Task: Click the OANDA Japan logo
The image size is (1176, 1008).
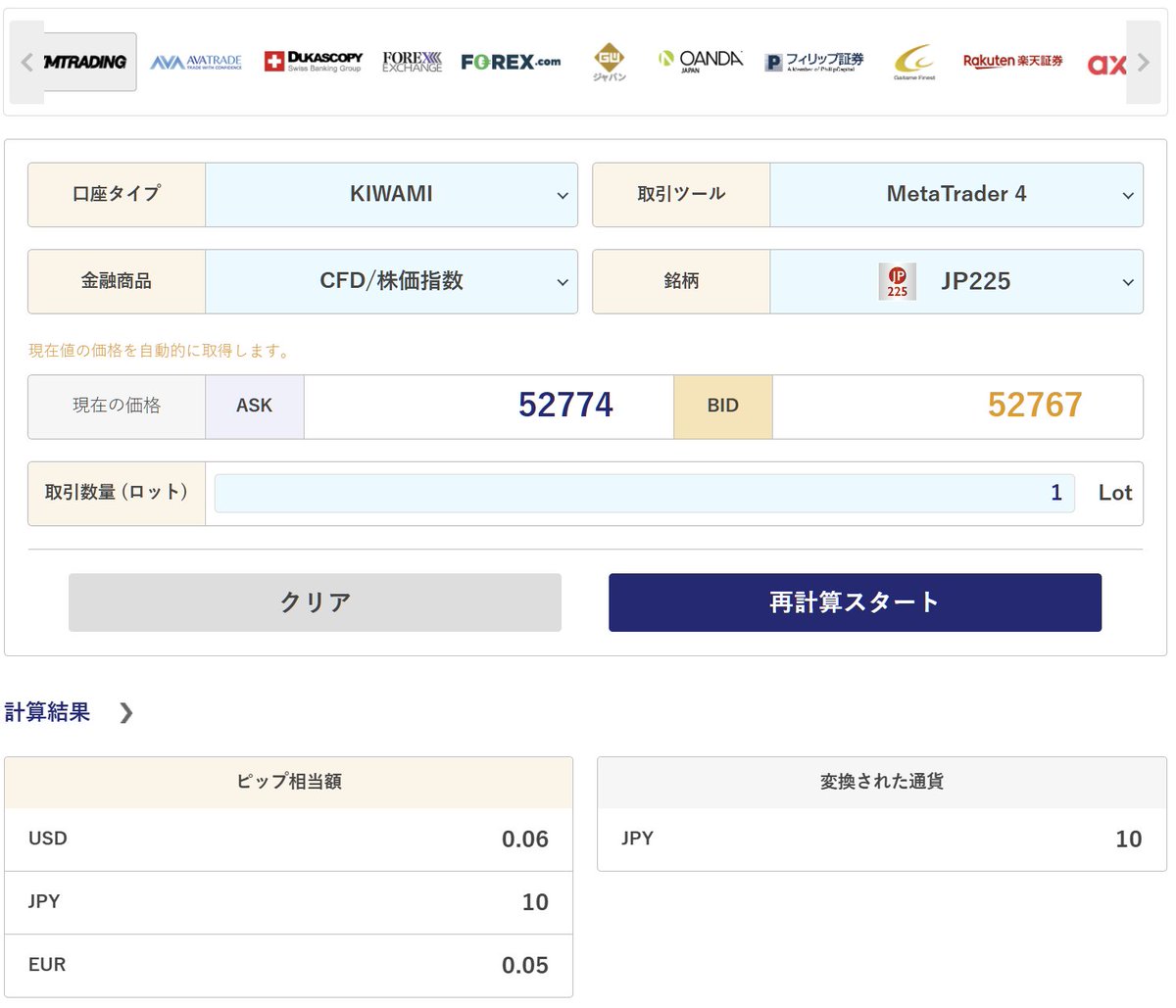Action: 700,60
